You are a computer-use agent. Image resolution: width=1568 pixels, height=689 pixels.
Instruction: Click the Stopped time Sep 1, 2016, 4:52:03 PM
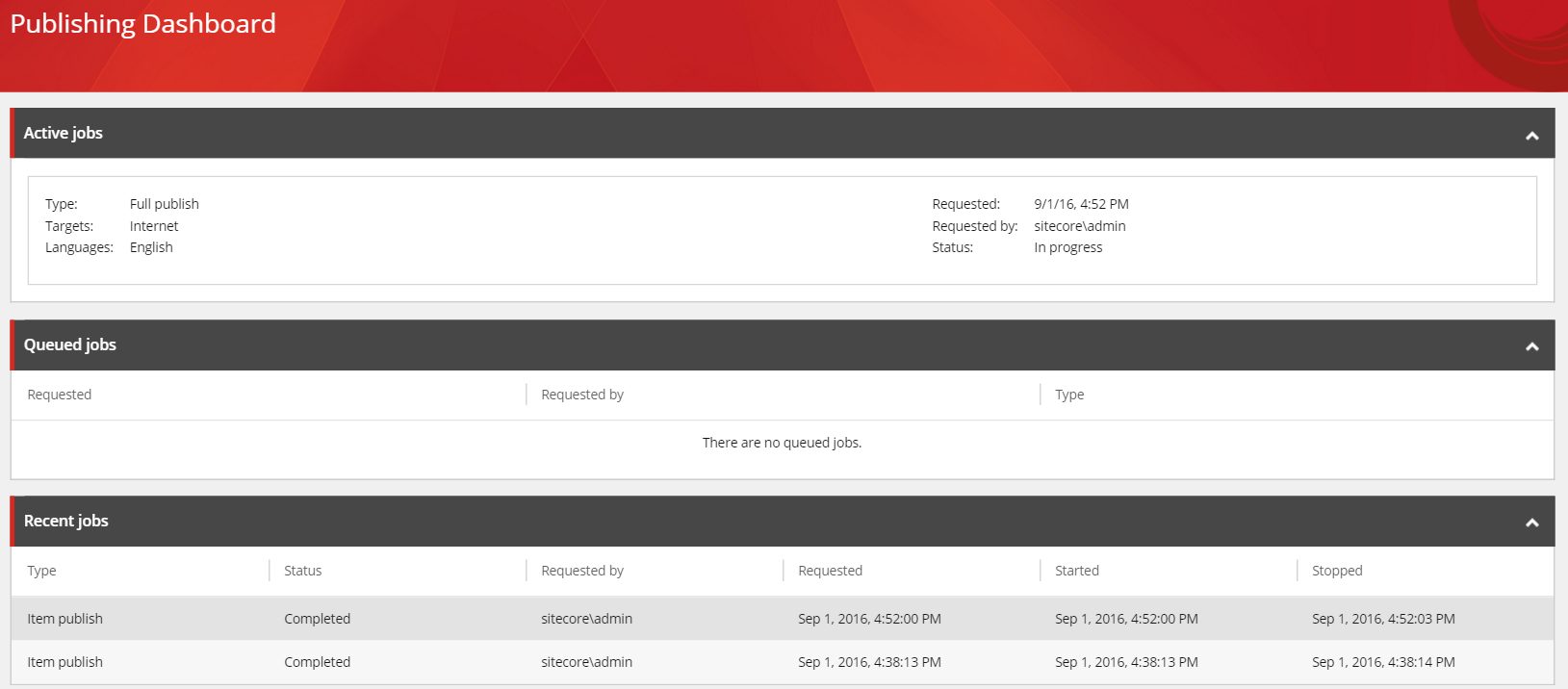(x=1383, y=619)
